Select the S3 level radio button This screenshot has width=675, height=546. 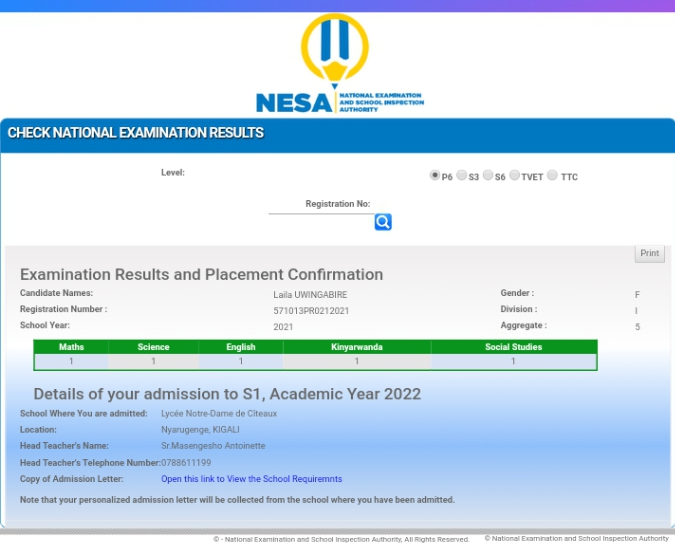[x=461, y=175]
